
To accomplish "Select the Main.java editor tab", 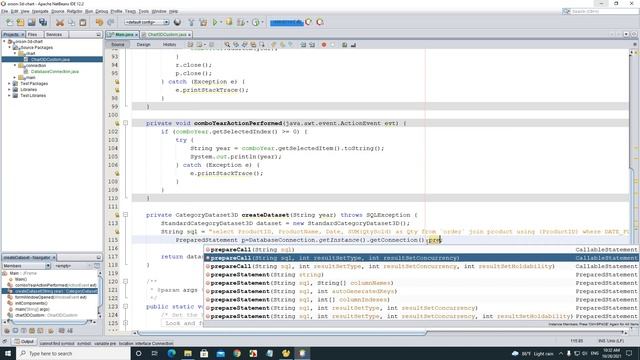I will [122, 35].
